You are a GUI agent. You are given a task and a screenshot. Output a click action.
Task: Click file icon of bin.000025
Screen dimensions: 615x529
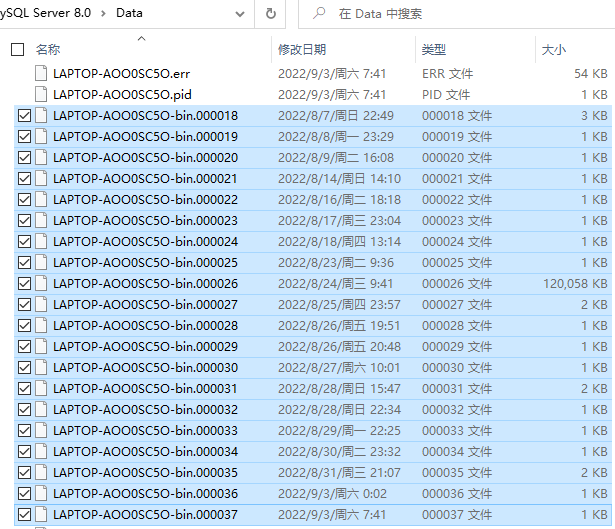41,262
